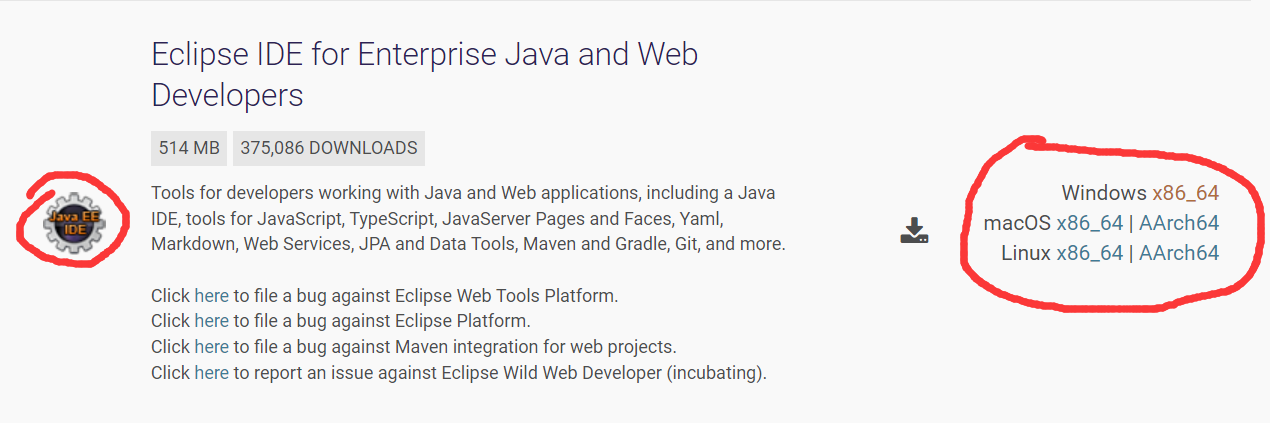Click the '(incubating)' text after Wild Web Developer
This screenshot has height=423, width=1270.
[716, 373]
